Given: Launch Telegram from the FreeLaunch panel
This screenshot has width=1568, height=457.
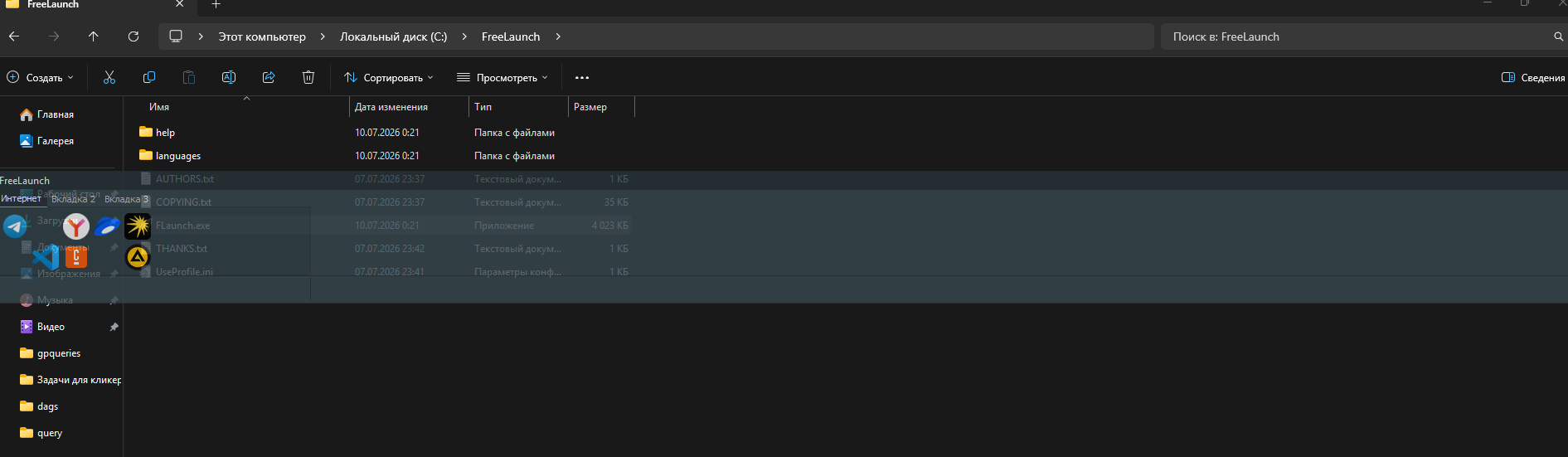Looking at the screenshot, I should tap(15, 226).
